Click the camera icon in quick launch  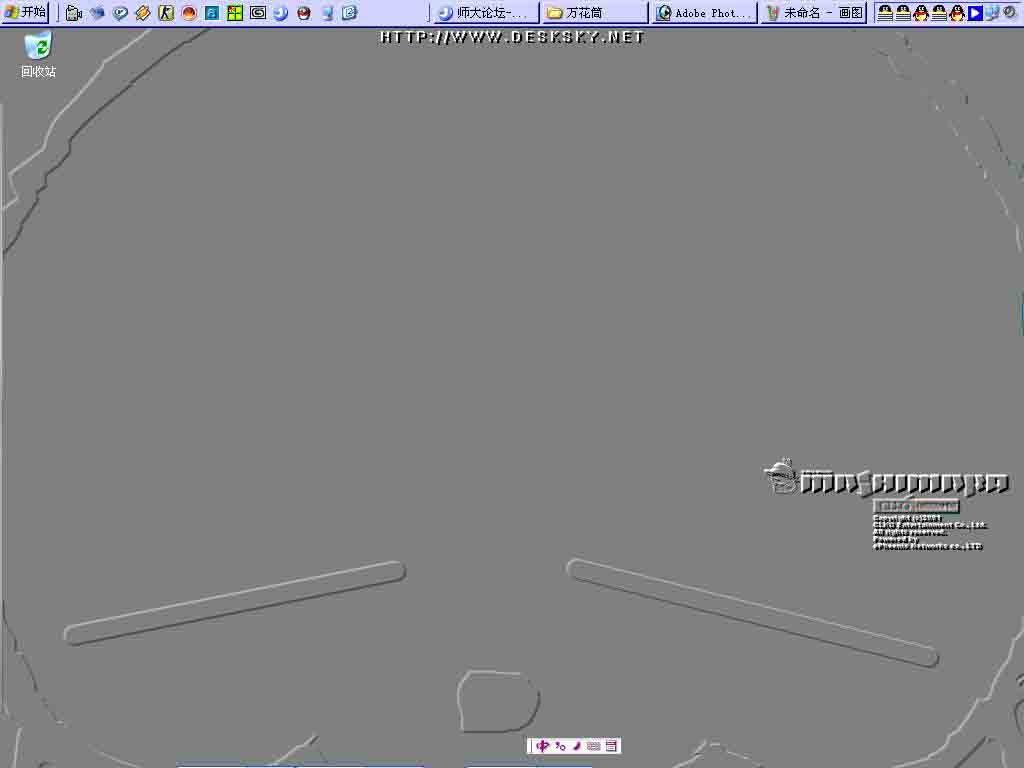74,13
